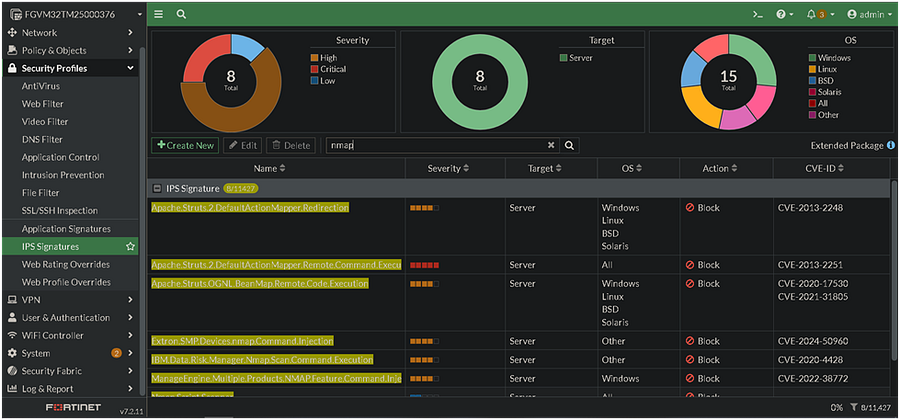
Task: Select Solaris OS legend entry
Action: click(825, 92)
